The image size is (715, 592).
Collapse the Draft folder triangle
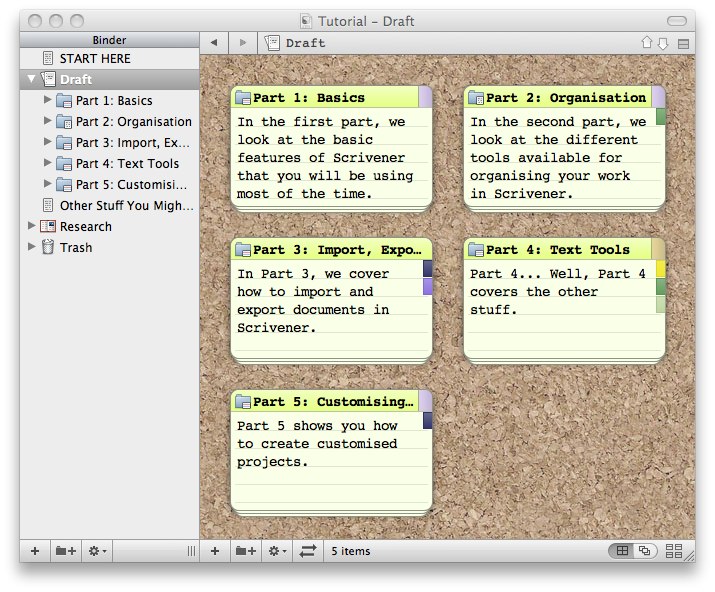click(31, 78)
